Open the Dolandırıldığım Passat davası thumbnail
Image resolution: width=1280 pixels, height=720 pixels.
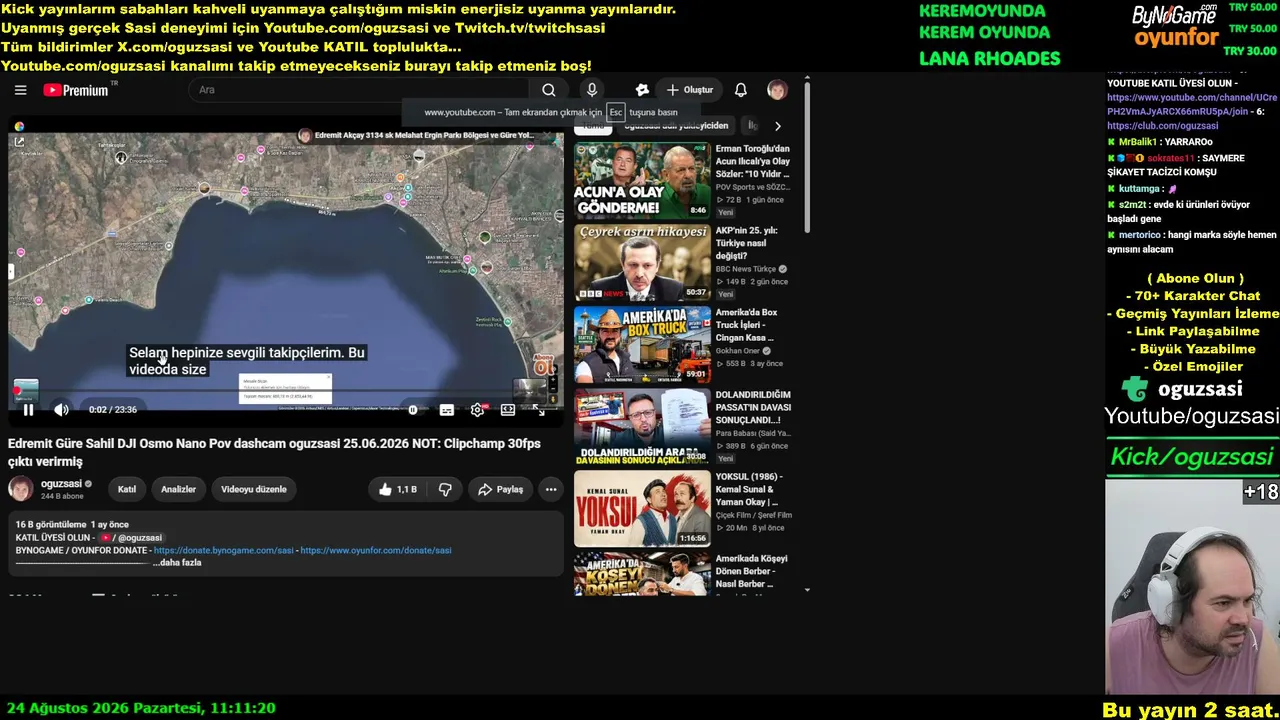click(642, 426)
